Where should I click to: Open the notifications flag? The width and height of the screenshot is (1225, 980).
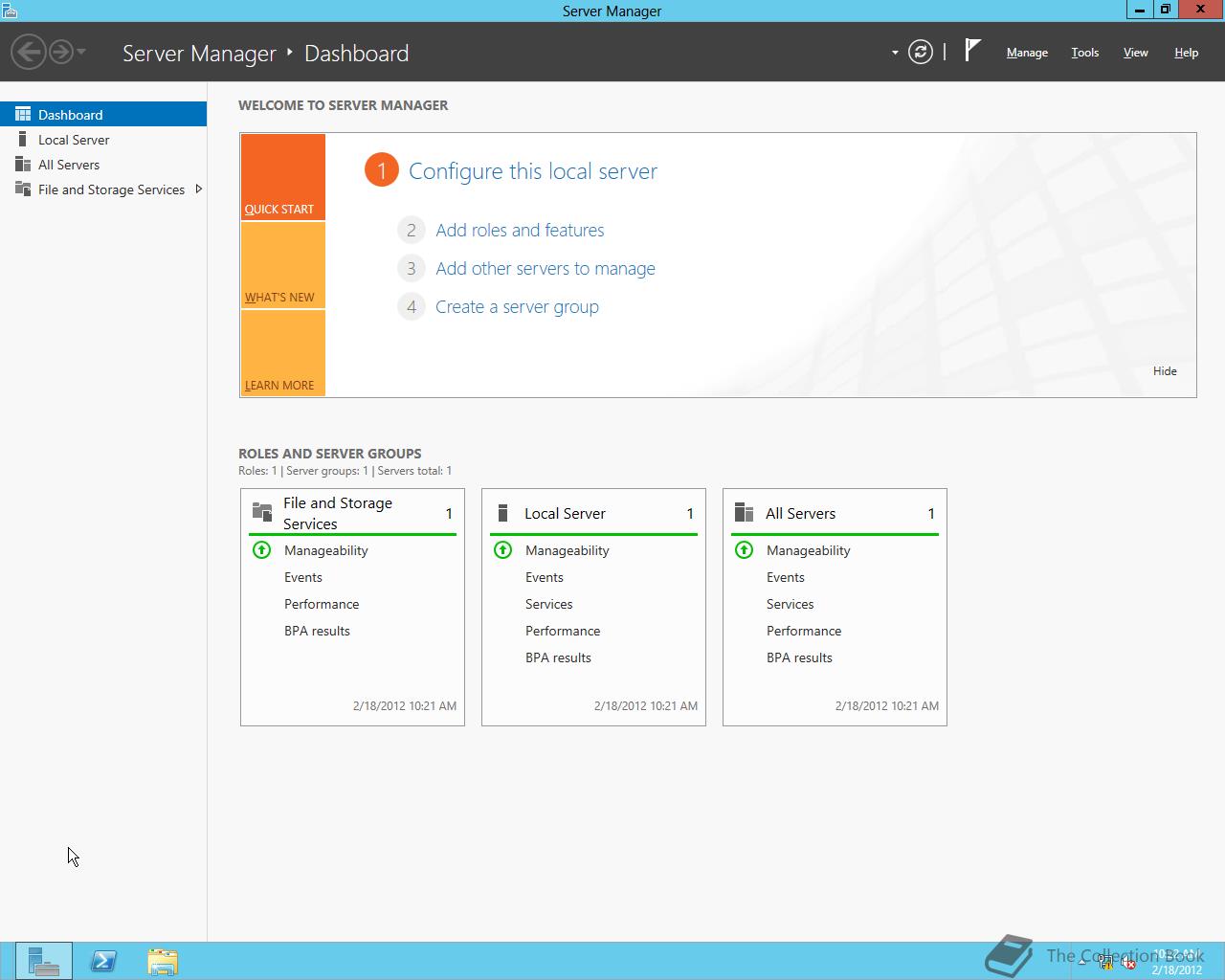pyautogui.click(x=972, y=50)
